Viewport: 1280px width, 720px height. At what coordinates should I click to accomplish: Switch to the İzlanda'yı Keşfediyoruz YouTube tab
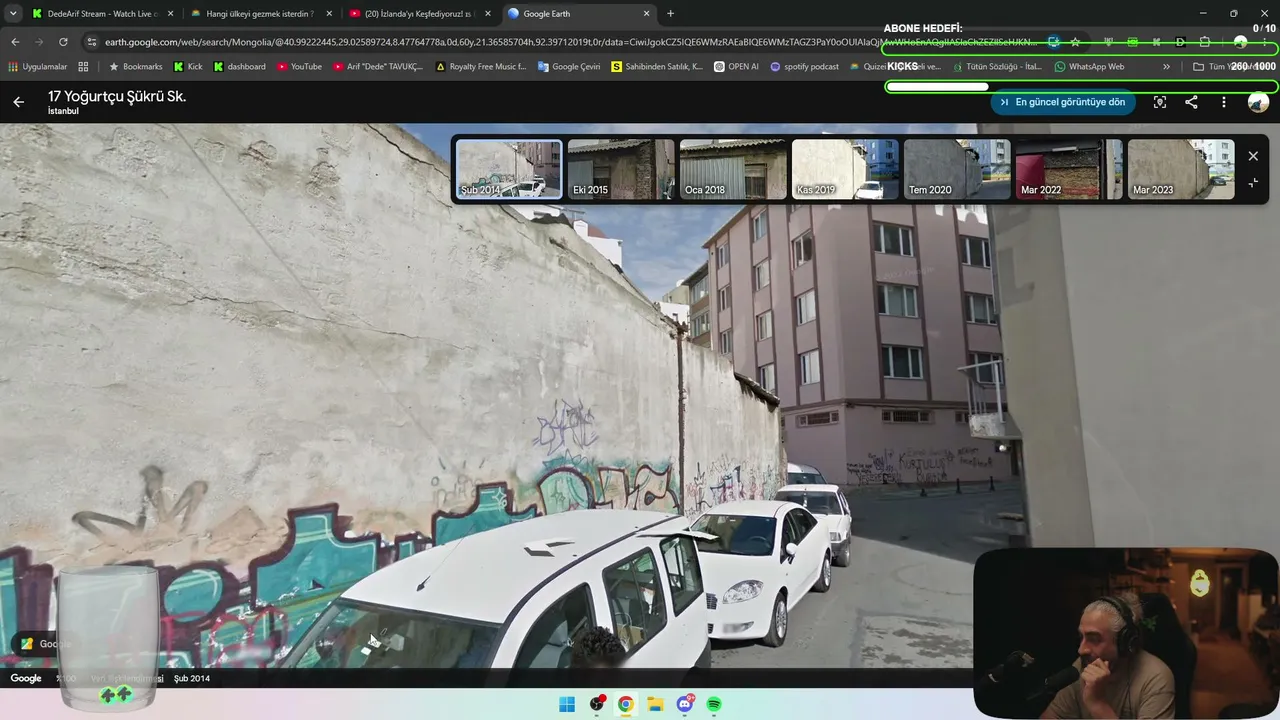[419, 14]
